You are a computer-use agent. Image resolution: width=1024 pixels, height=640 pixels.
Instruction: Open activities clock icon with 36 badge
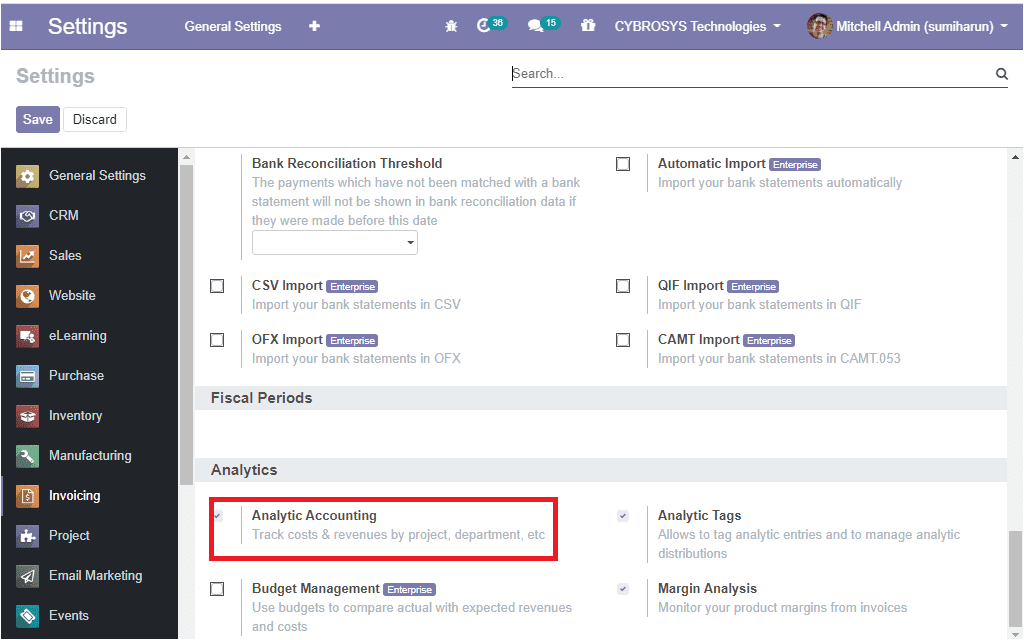point(483,25)
